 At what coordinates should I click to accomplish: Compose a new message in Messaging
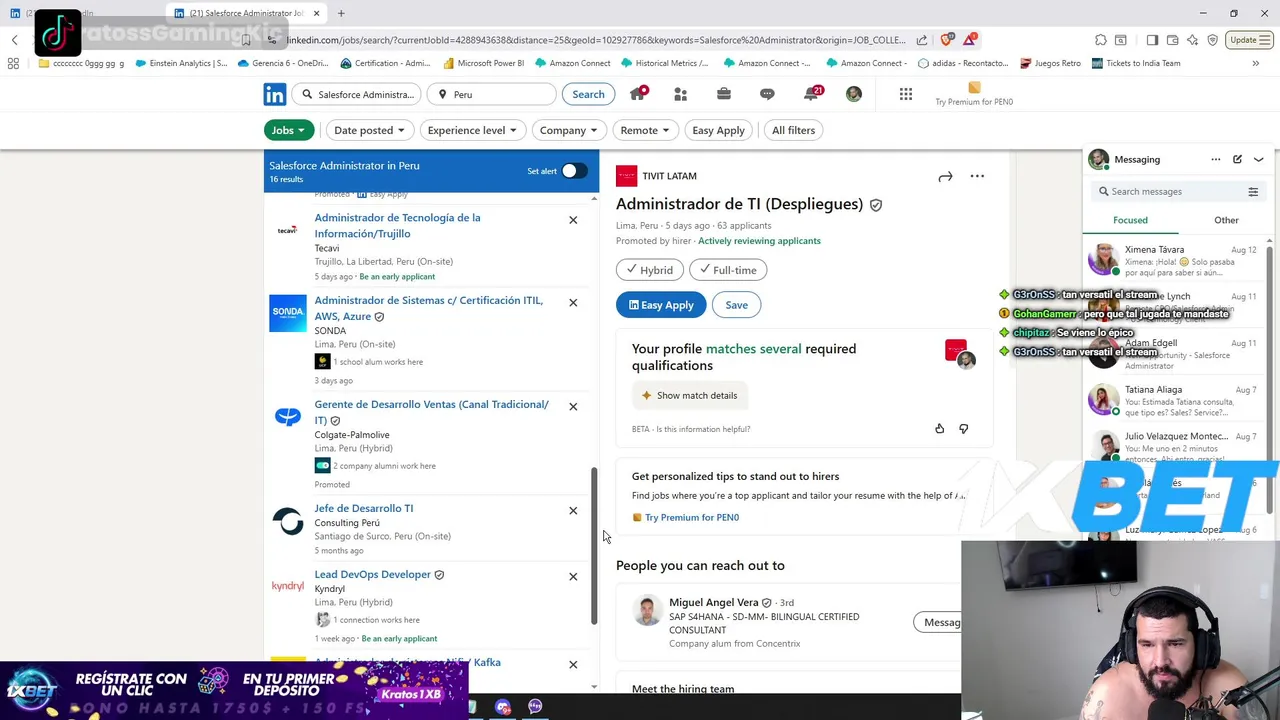(1238, 160)
